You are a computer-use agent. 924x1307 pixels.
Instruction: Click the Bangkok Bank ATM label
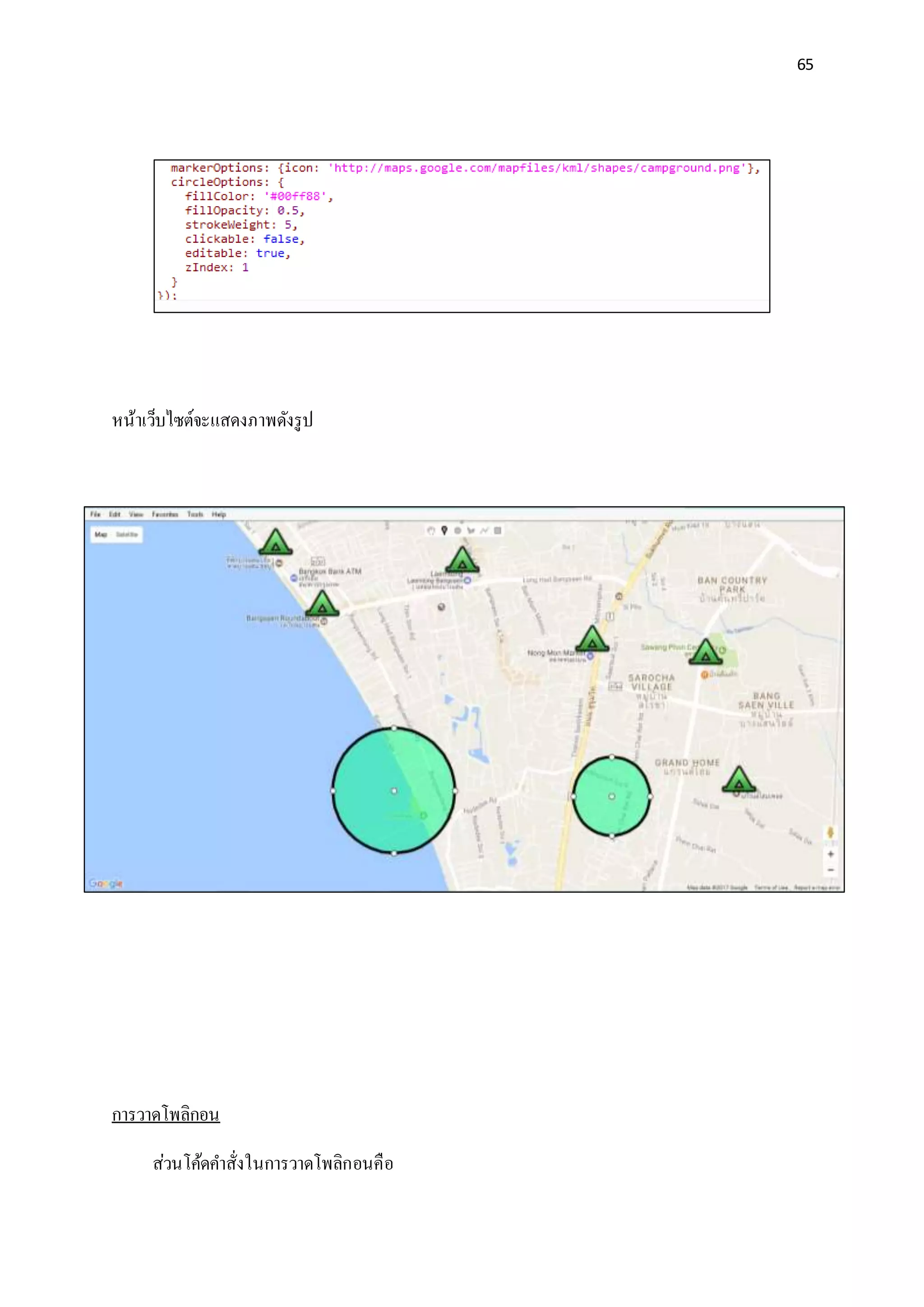330,571
